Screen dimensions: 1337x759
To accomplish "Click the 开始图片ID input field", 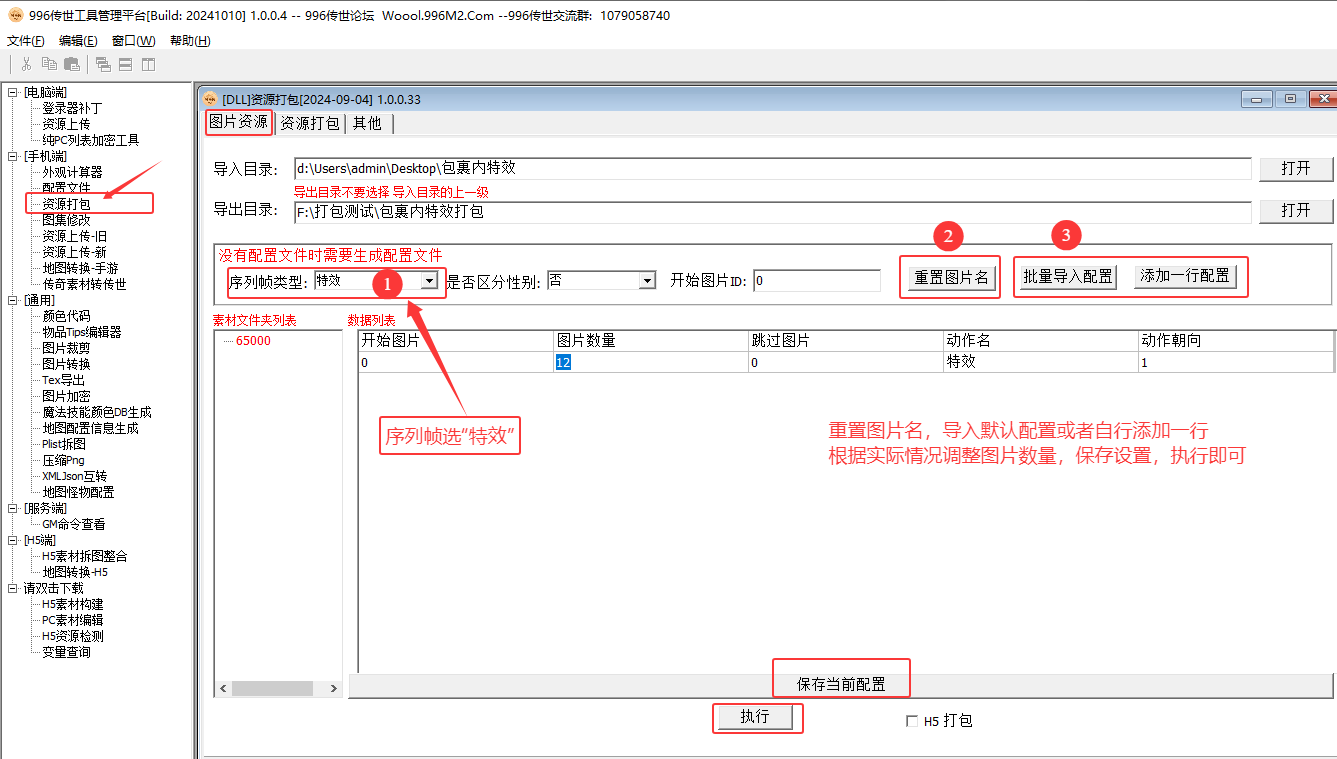I will [x=816, y=281].
